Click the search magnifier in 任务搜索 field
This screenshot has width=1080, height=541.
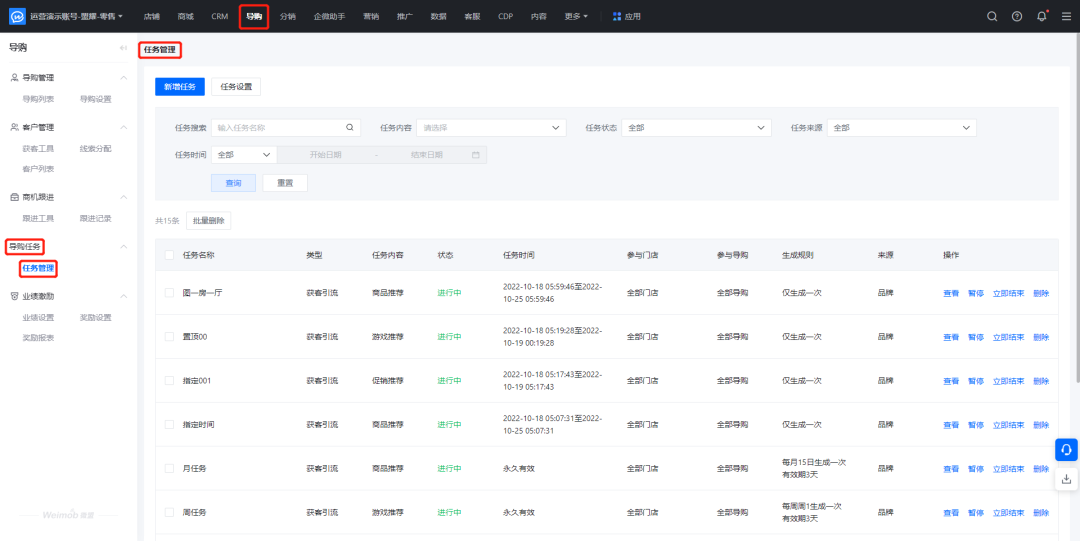[x=350, y=127]
